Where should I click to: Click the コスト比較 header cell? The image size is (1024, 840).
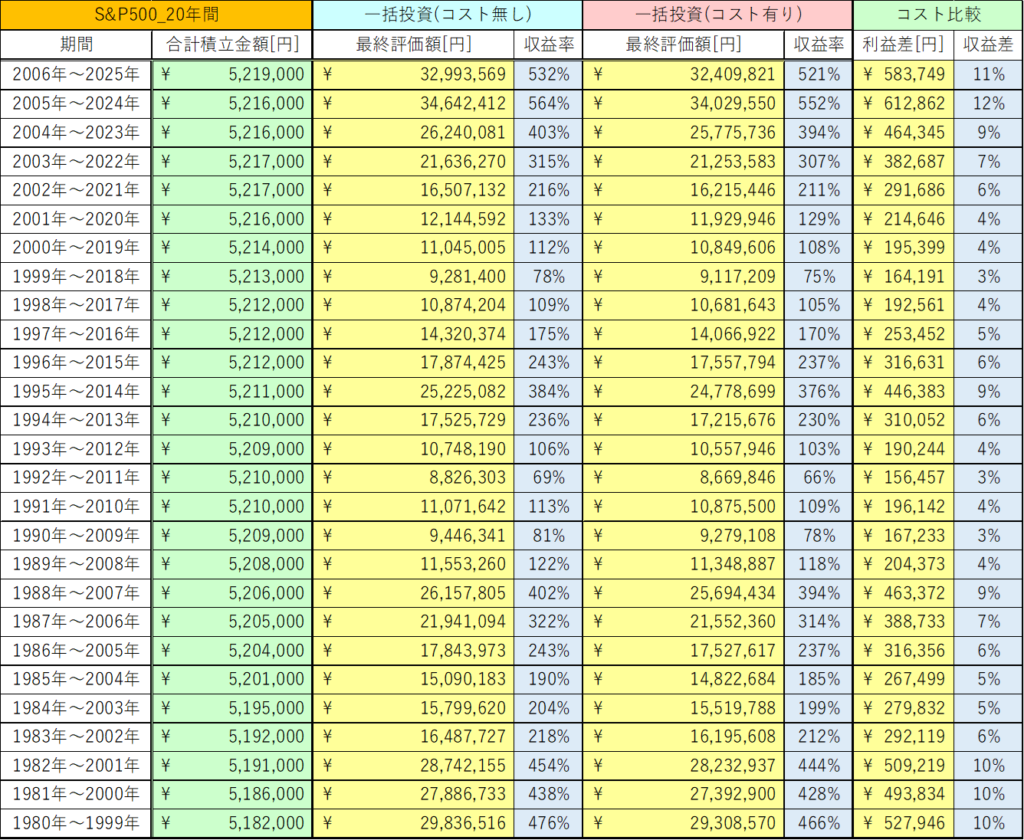(938, 16)
